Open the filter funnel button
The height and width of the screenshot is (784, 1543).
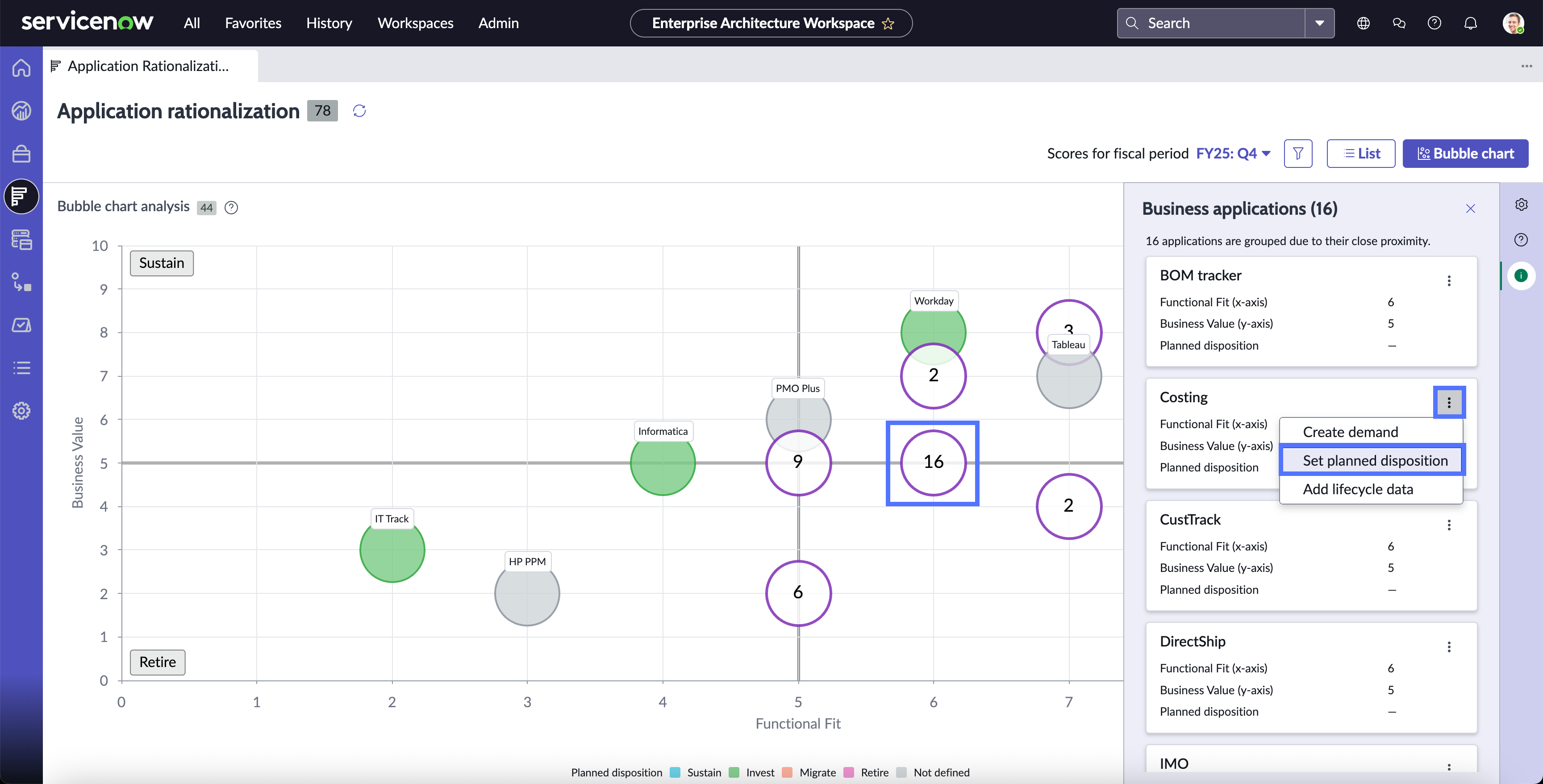pyautogui.click(x=1298, y=153)
